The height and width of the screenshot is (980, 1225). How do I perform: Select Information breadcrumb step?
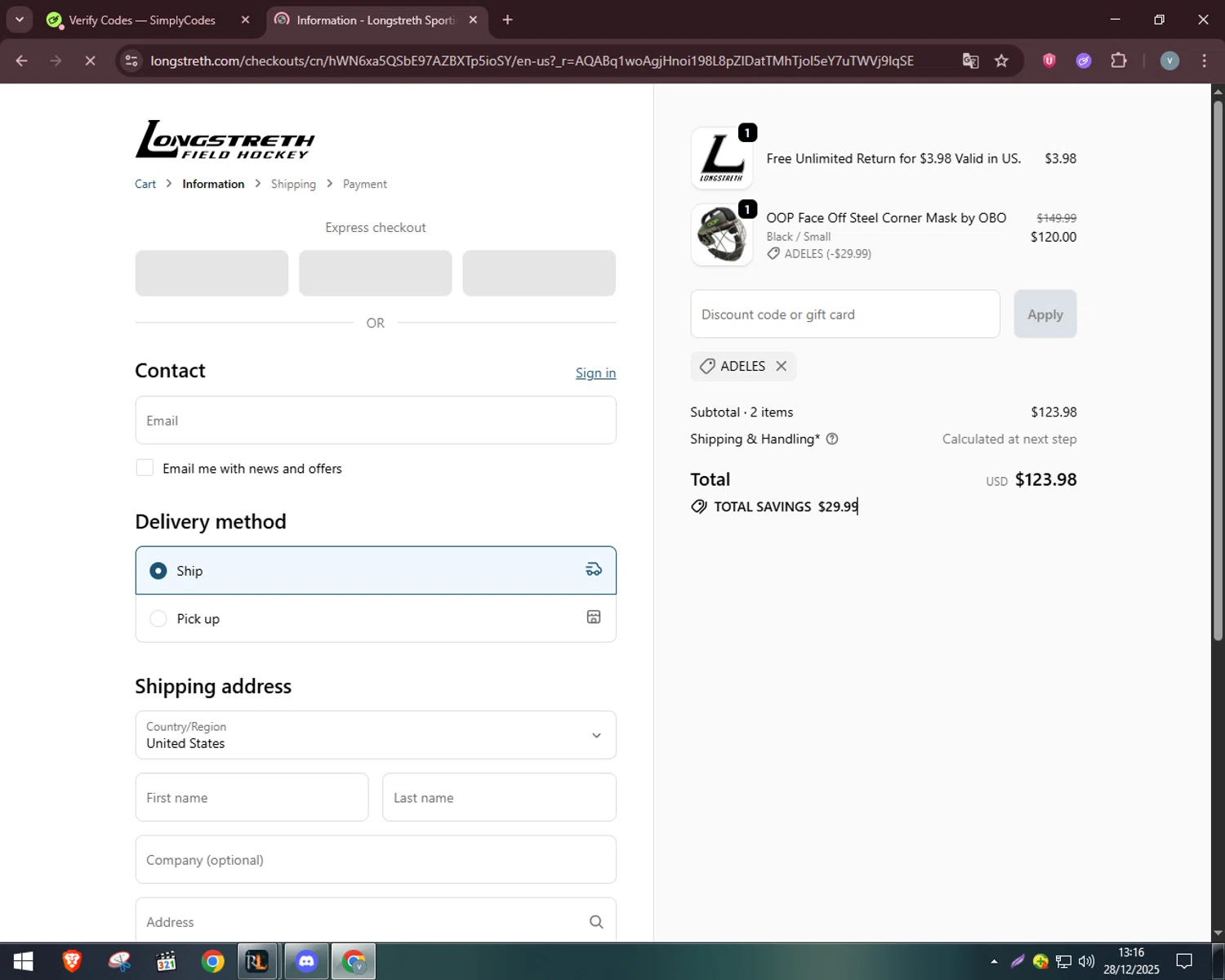point(213,184)
